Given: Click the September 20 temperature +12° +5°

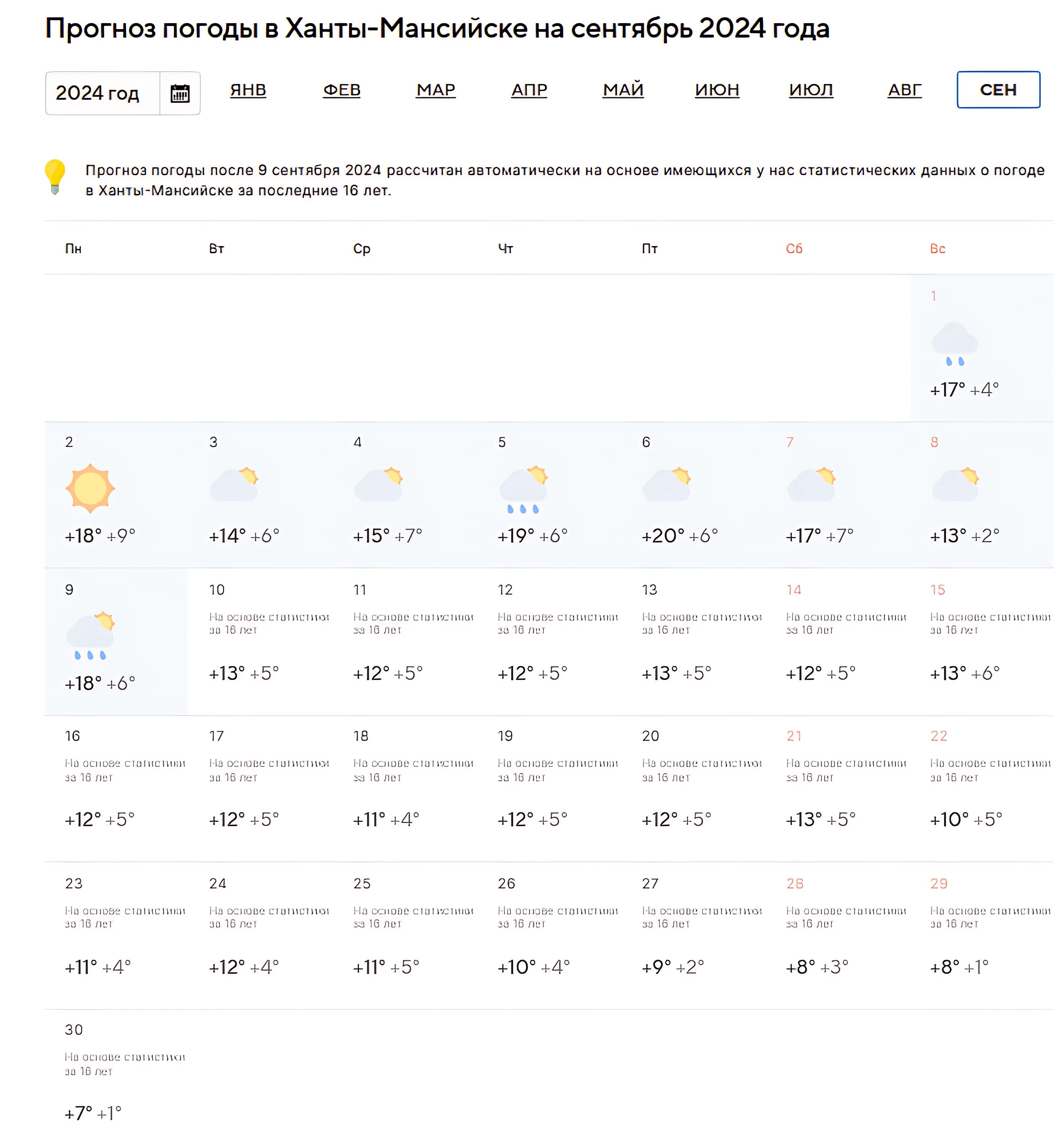Looking at the screenshot, I should tap(676, 819).
